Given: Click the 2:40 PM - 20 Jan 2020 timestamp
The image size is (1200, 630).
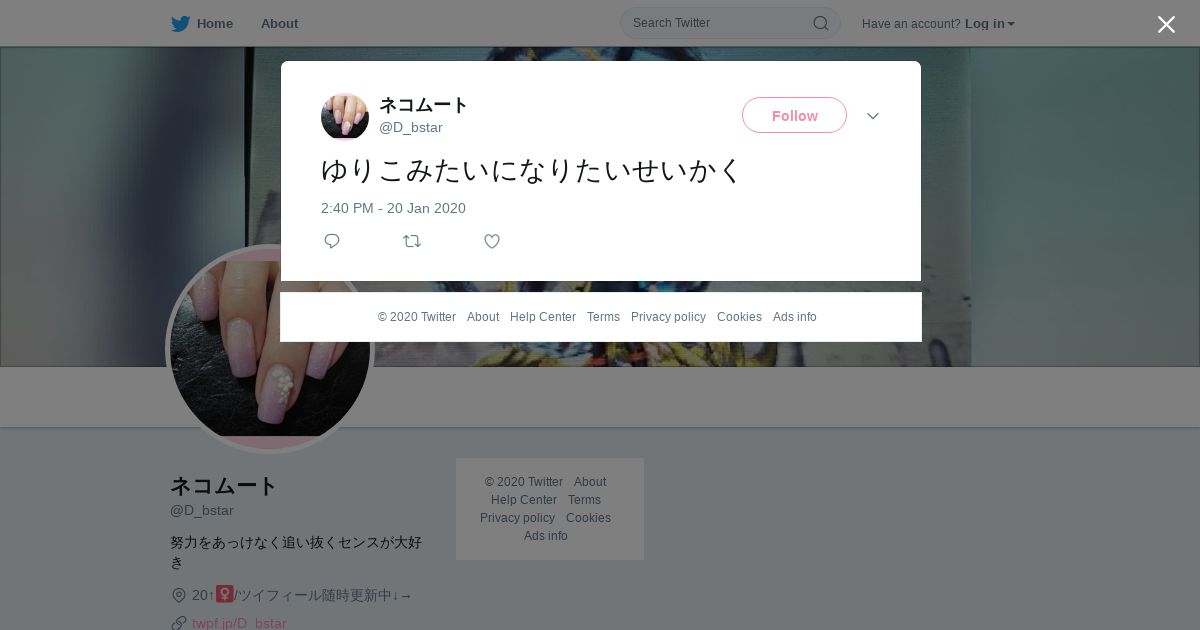Looking at the screenshot, I should [x=393, y=208].
